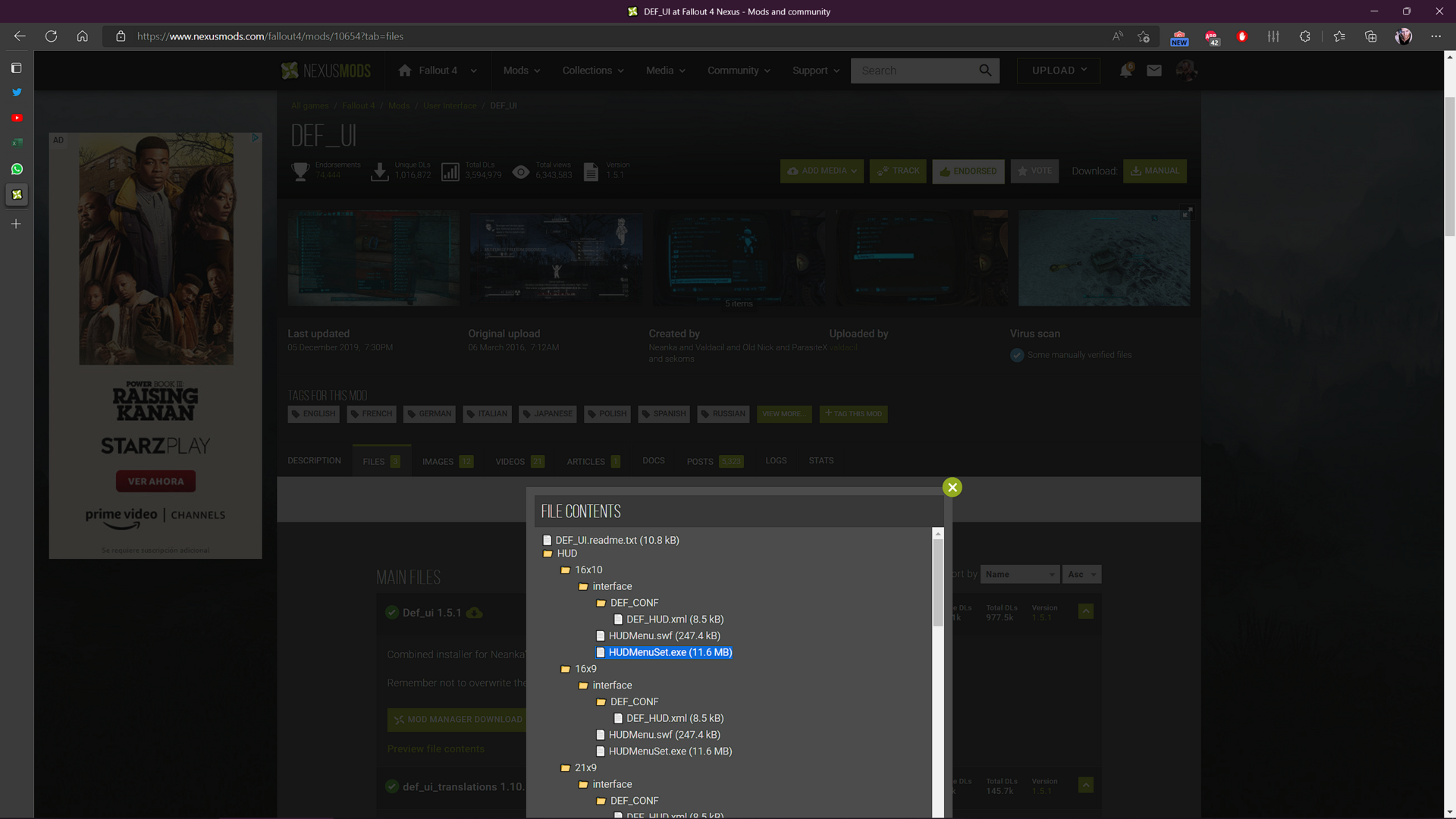The image size is (1456, 819).
Task: Open the browser extensions menu
Action: [x=1304, y=36]
